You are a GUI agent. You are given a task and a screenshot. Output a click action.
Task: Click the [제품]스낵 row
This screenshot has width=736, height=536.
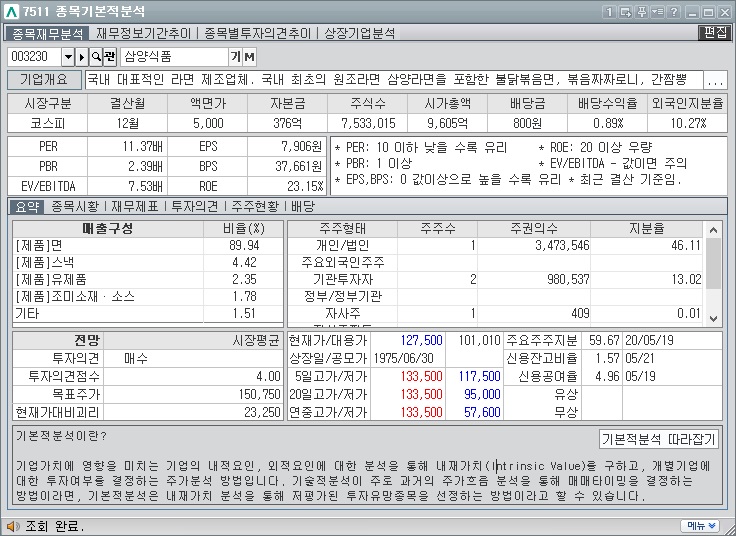148,262
